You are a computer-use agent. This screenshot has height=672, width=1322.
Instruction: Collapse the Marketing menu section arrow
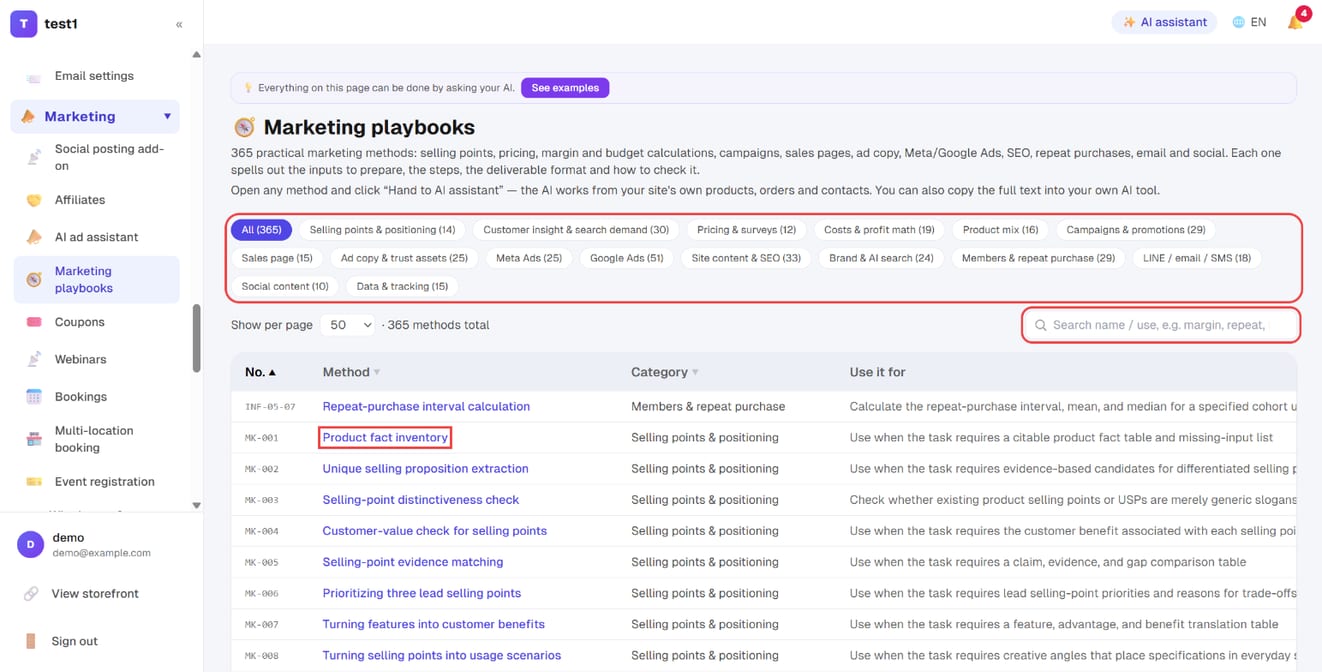[167, 116]
